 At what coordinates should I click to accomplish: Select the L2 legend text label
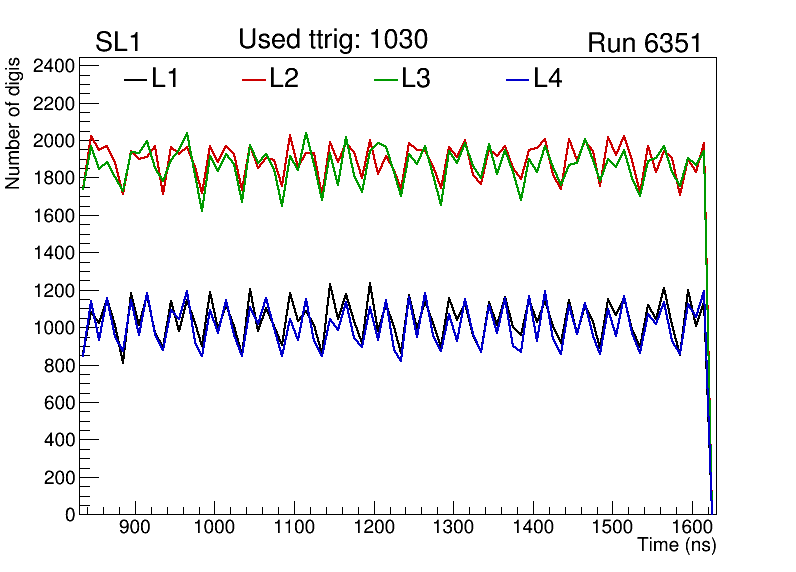click(284, 79)
